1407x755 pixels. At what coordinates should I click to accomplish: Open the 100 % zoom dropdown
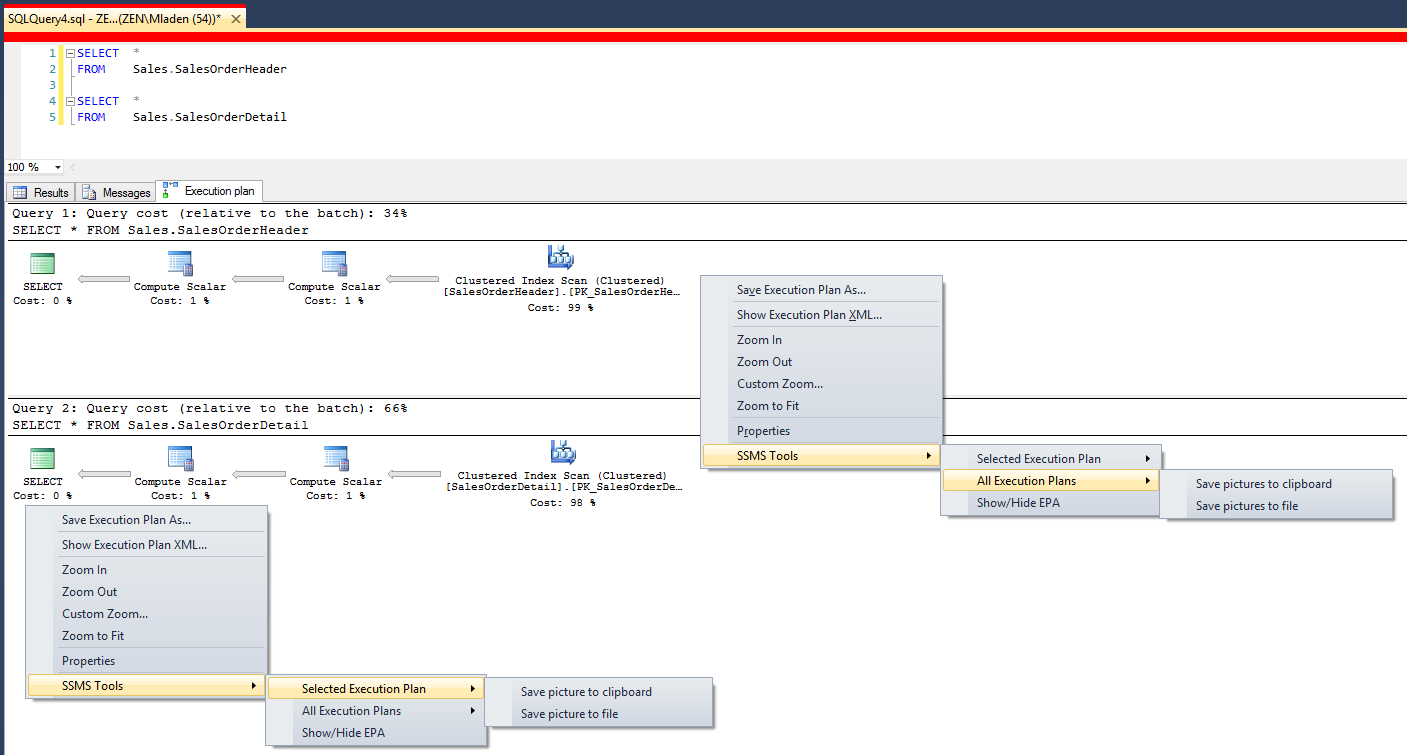[57, 168]
